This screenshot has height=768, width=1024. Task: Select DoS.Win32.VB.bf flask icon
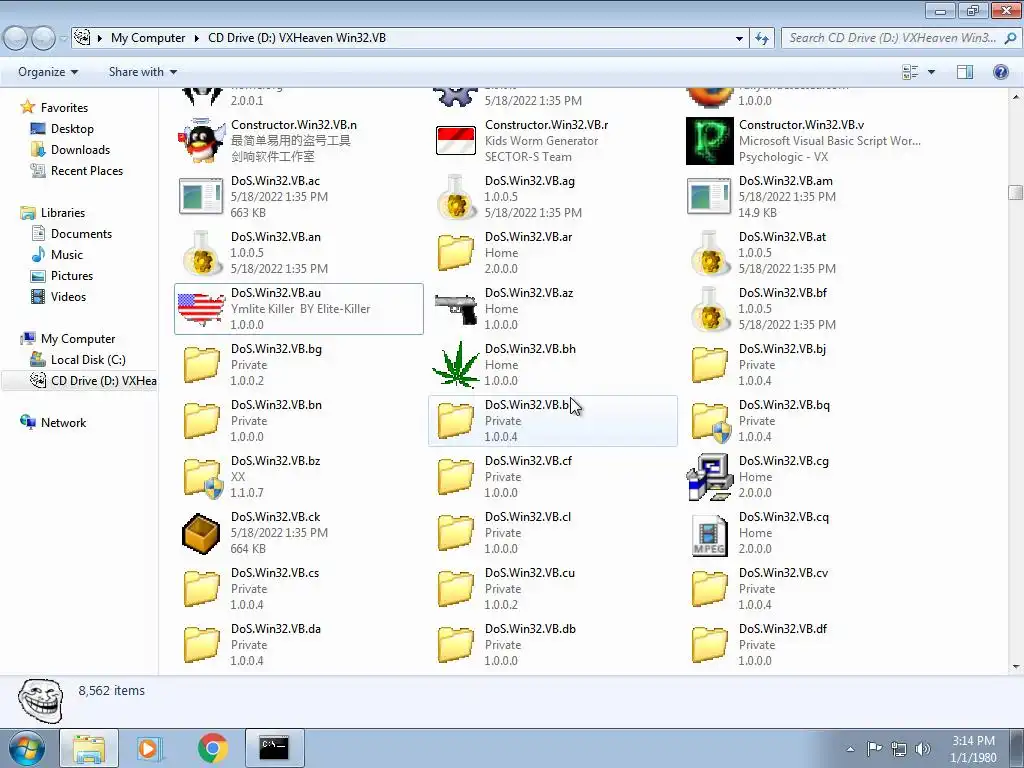point(709,309)
